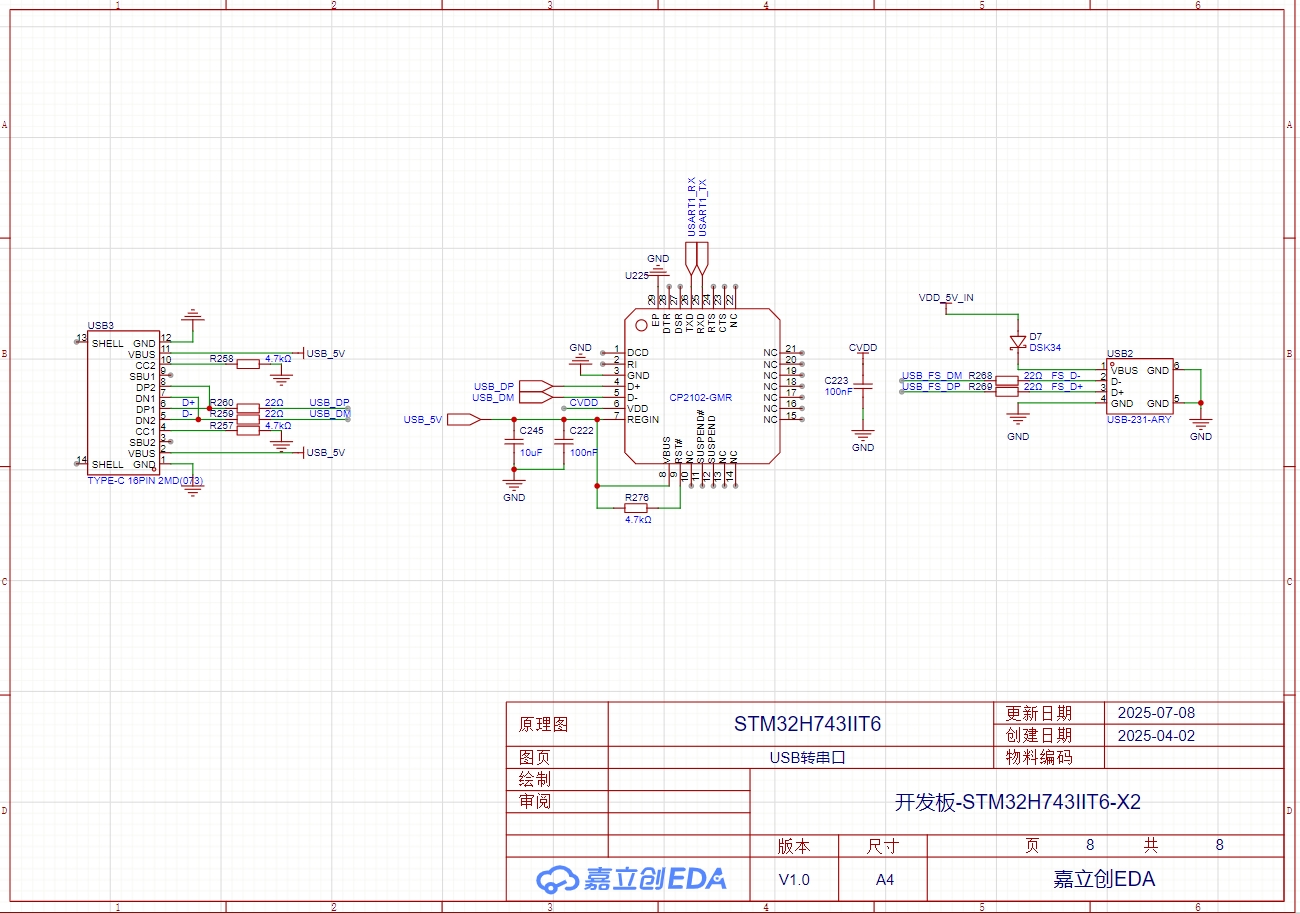Click the USB_FS_DP net label

click(x=932, y=386)
